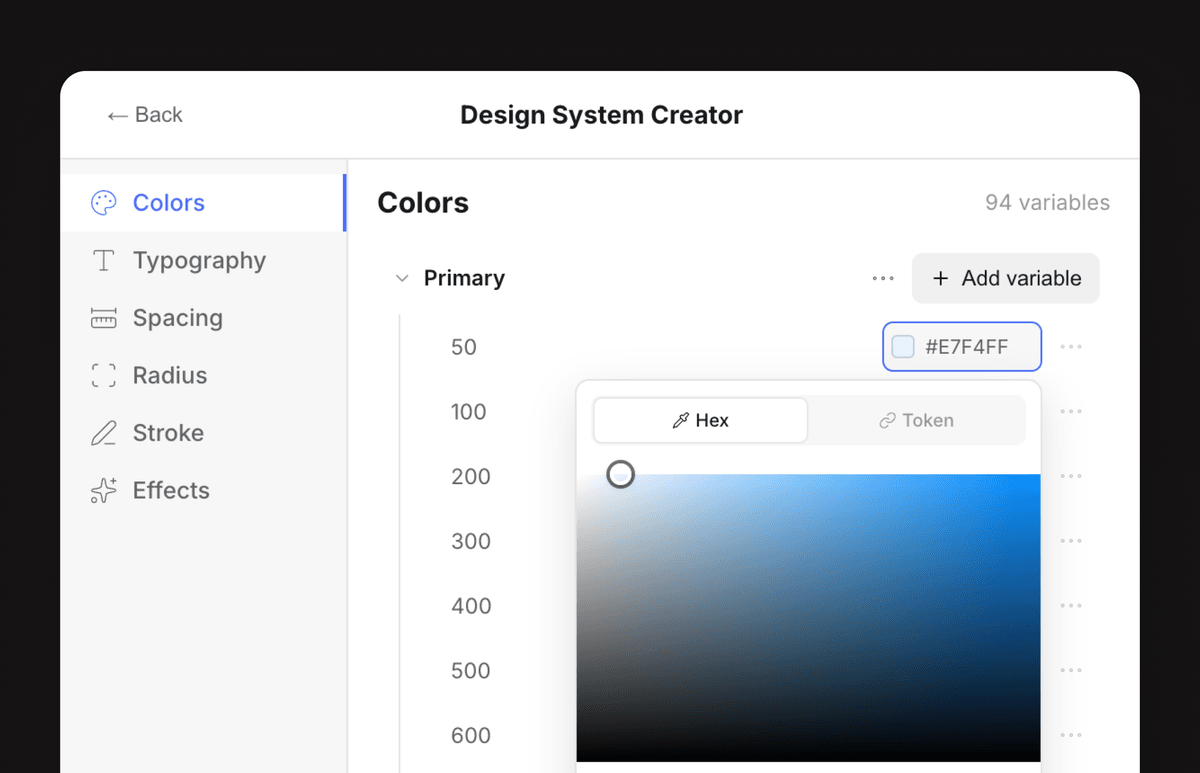The height and width of the screenshot is (773, 1200).
Task: Open the Primary group more-options menu
Action: point(883,279)
